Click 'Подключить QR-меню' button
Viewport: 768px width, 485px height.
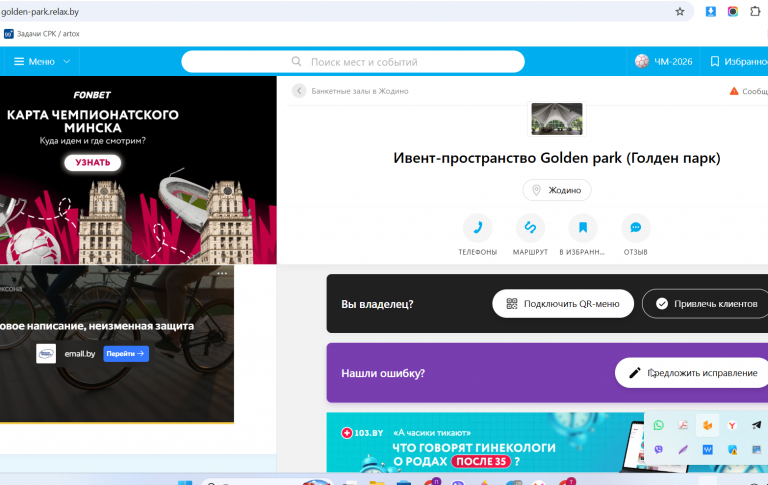pyautogui.click(x=563, y=304)
